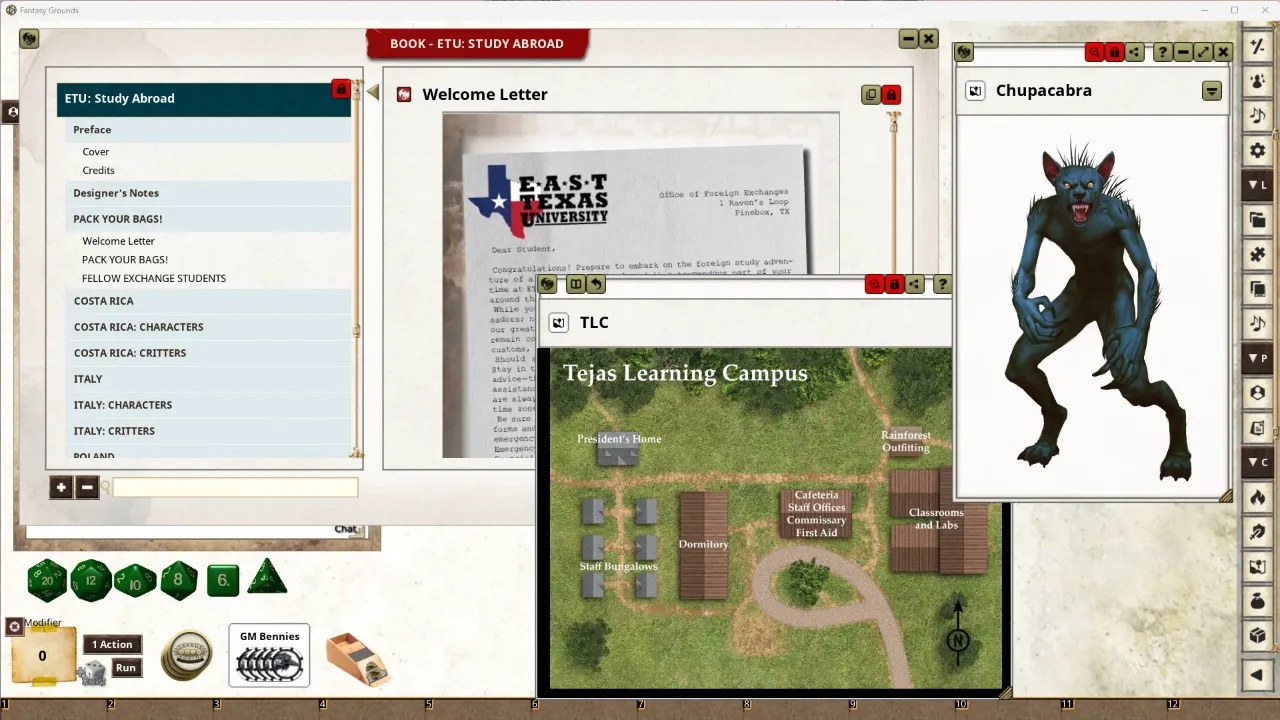Click the white wild die icon
The width and height of the screenshot is (1280, 720).
[x=92, y=674]
